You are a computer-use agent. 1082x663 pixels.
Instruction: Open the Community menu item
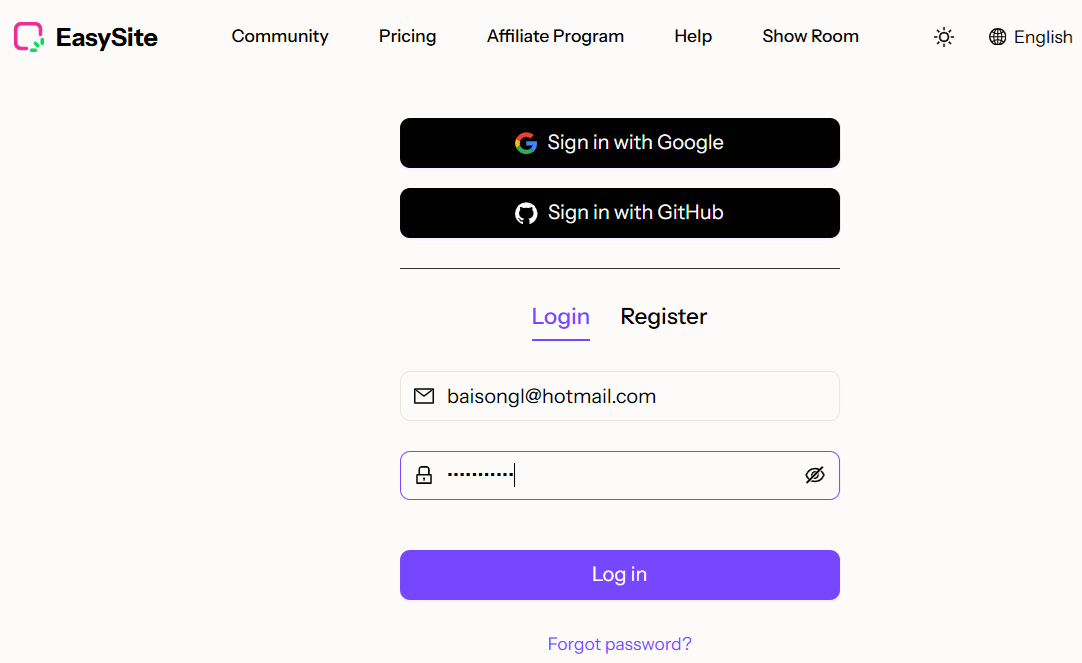pyautogui.click(x=280, y=36)
